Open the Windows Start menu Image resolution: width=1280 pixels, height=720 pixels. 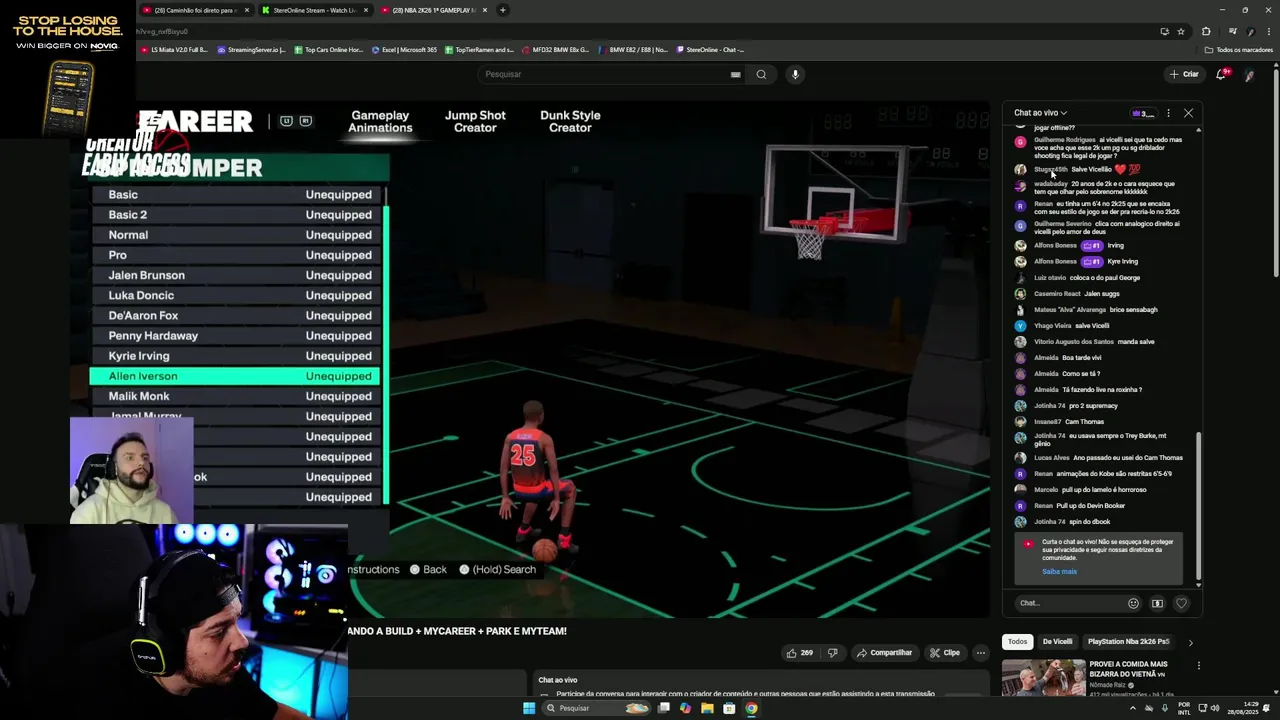529,708
